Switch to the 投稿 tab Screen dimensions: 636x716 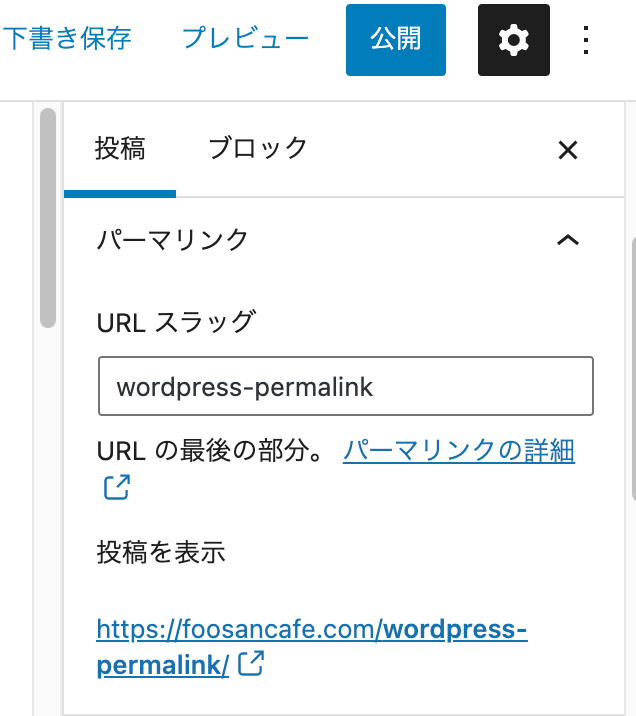tap(120, 150)
